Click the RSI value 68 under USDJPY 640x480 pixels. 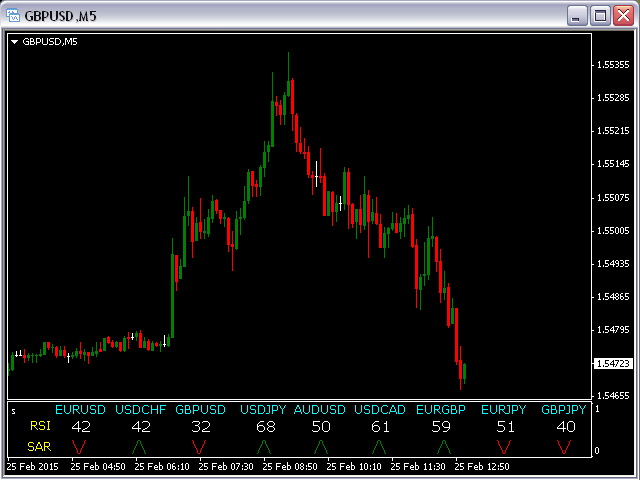click(265, 427)
